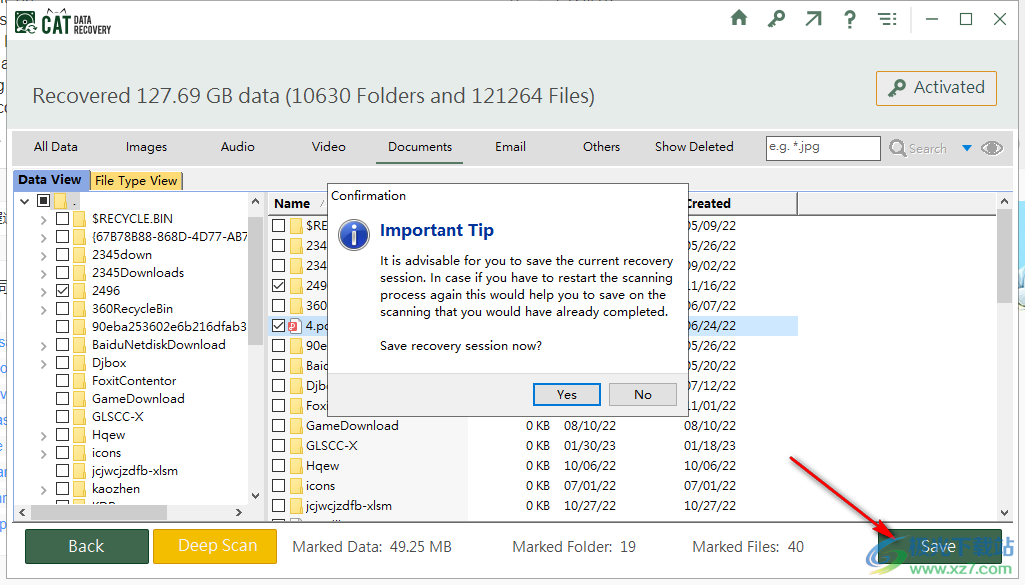The image size is (1025, 585).
Task: Check the GameDownload checkbox in file list
Action: tap(278, 426)
